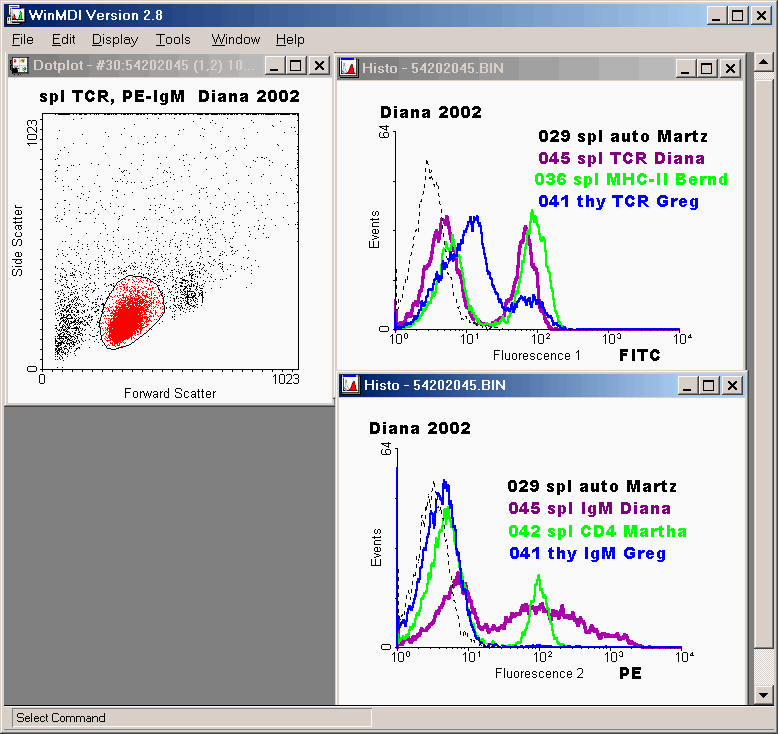Open the File menu

point(22,40)
